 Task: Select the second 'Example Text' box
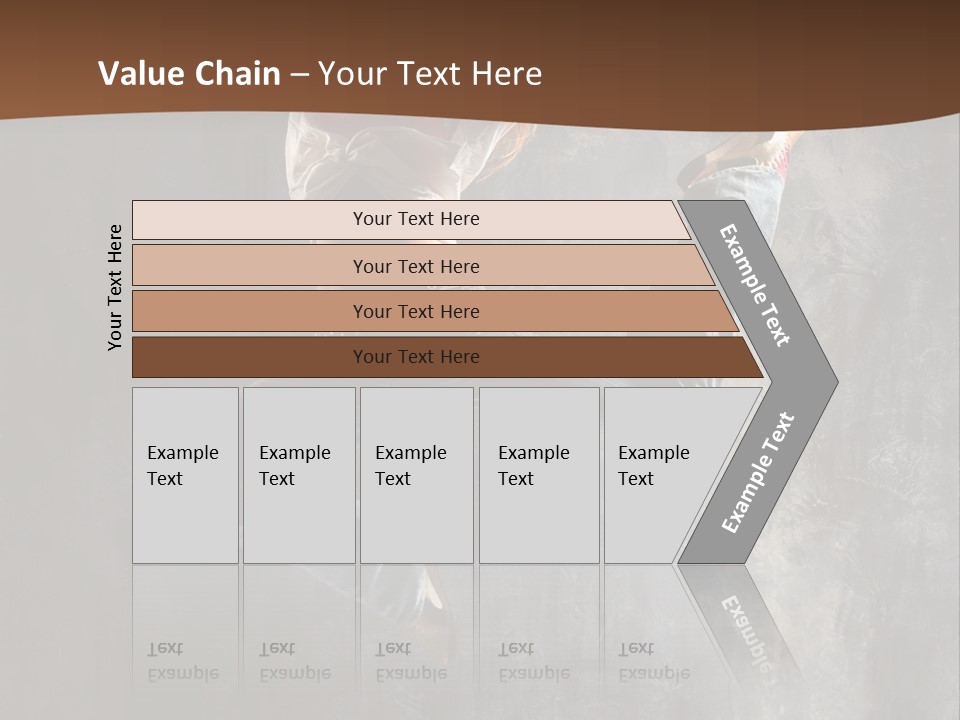click(298, 476)
